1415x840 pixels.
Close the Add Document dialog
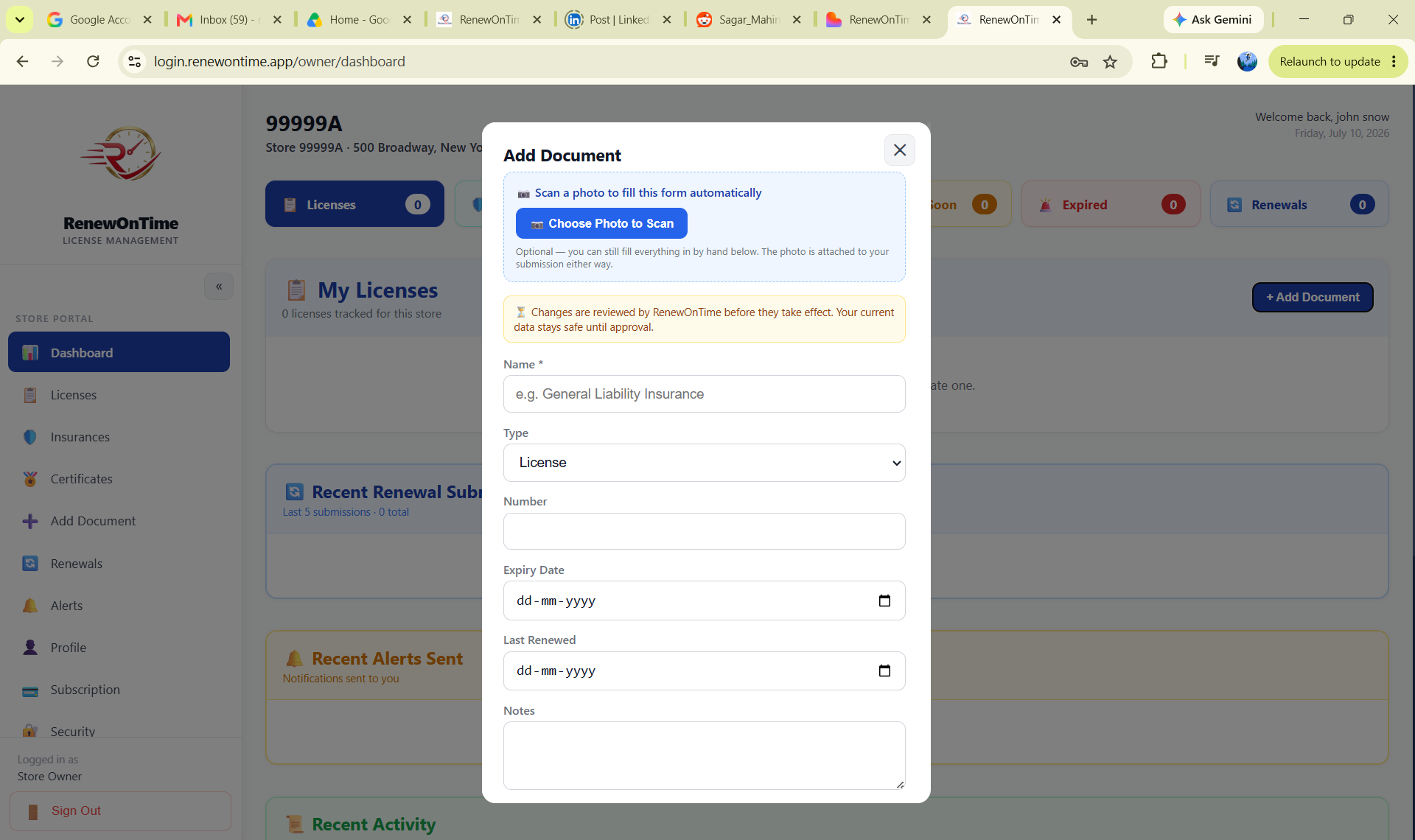(x=900, y=150)
